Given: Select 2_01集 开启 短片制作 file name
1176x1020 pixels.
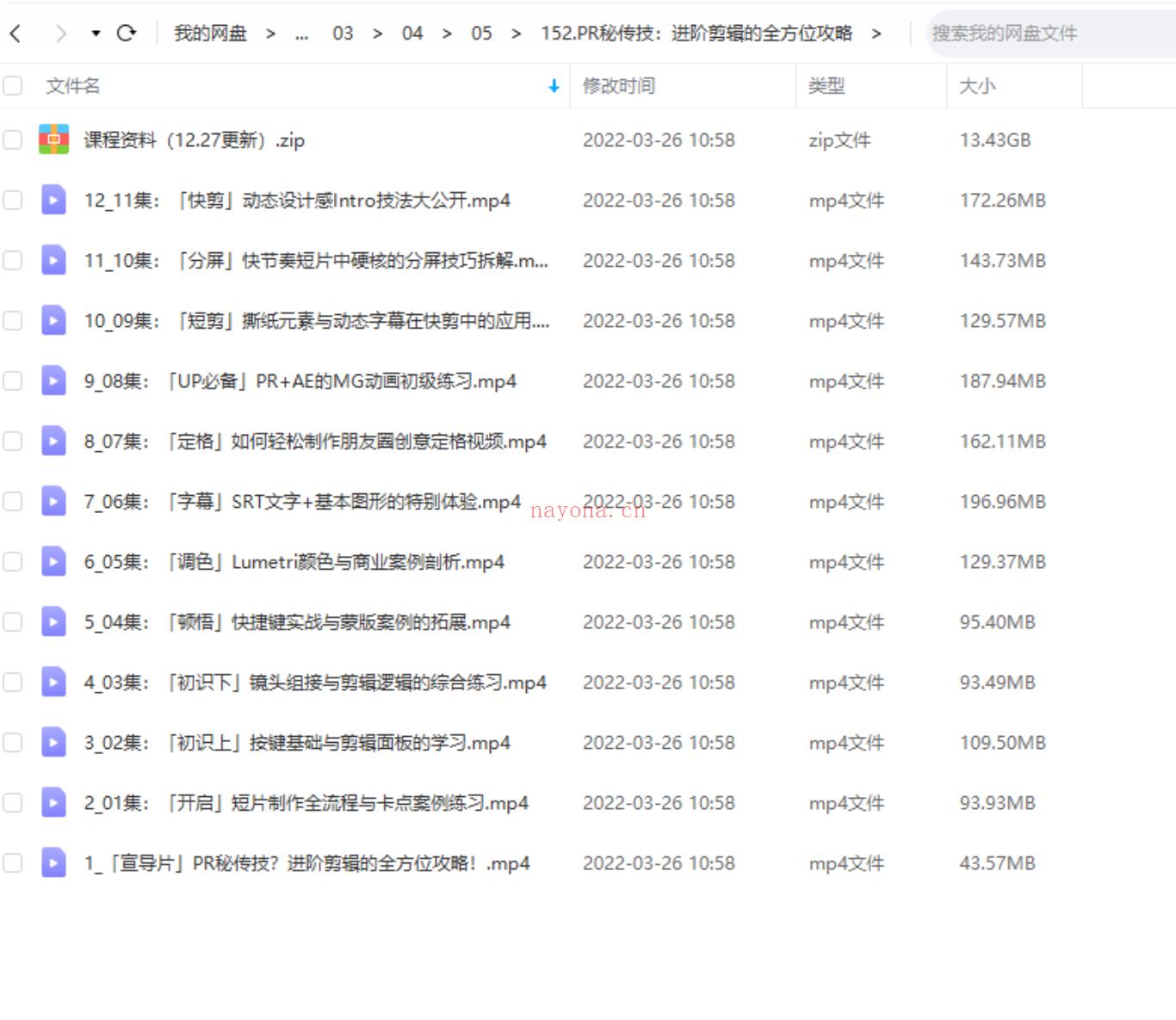Looking at the screenshot, I should point(306,803).
